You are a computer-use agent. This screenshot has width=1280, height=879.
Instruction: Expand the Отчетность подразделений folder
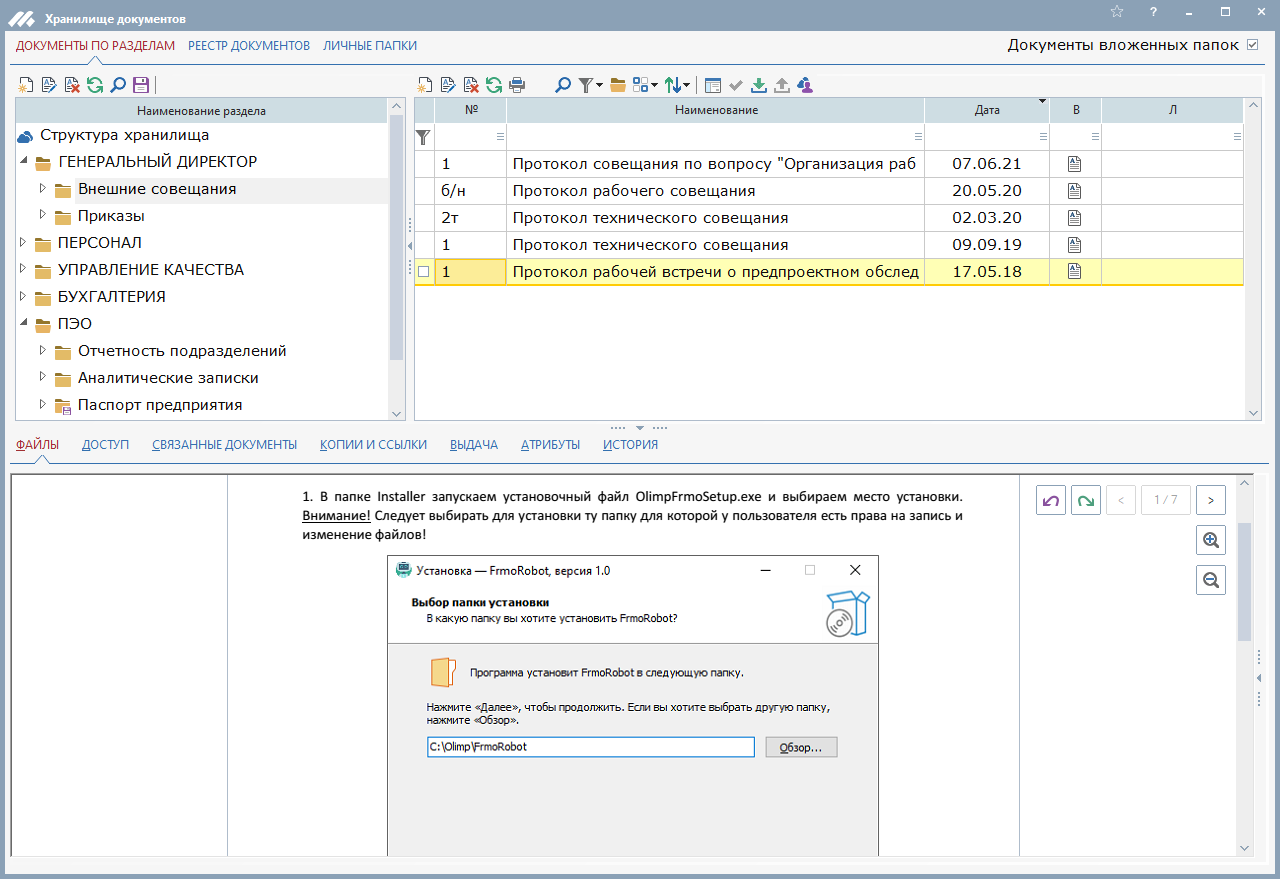click(x=42, y=350)
